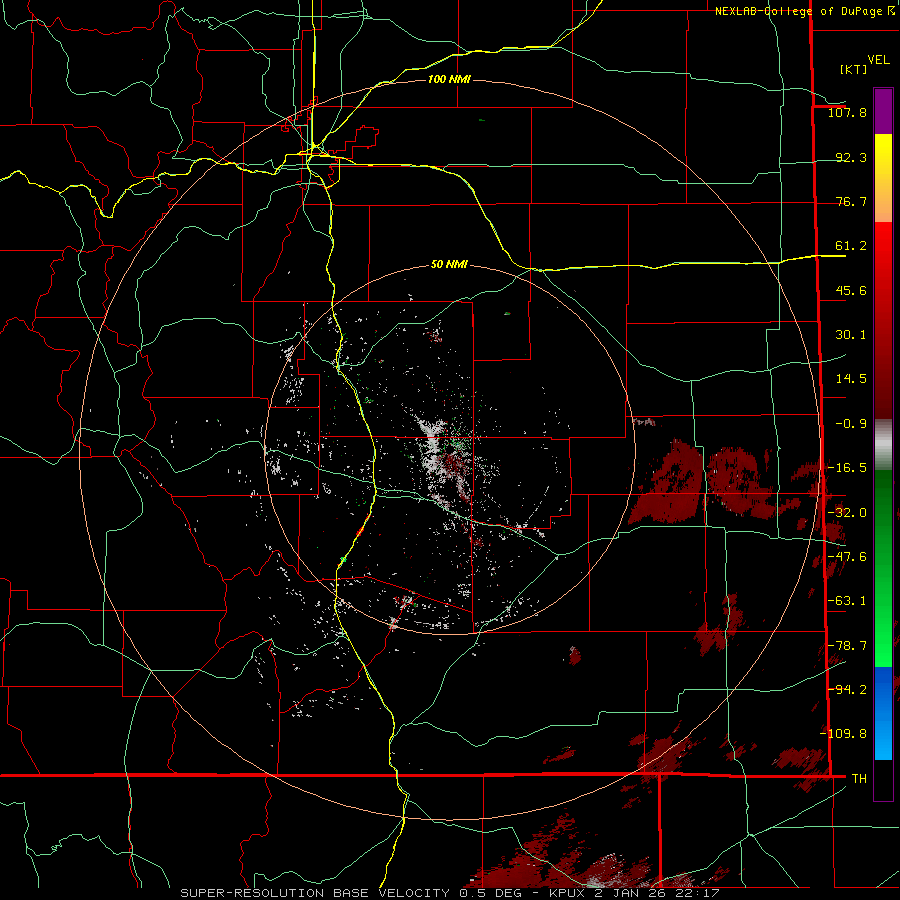Click the 14.5 velocity scale value
Image resolution: width=900 pixels, height=900 pixels.
tap(851, 379)
